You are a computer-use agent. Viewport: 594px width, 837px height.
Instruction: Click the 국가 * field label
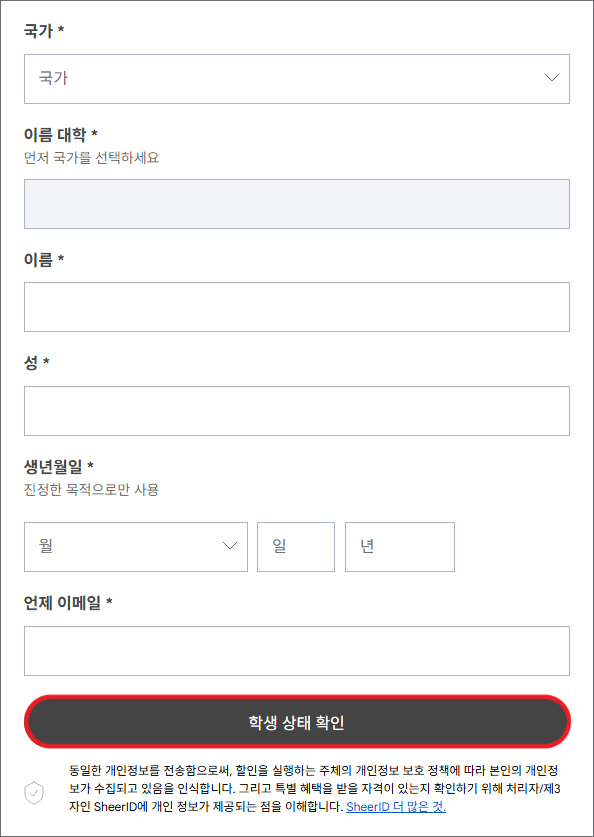click(44, 30)
